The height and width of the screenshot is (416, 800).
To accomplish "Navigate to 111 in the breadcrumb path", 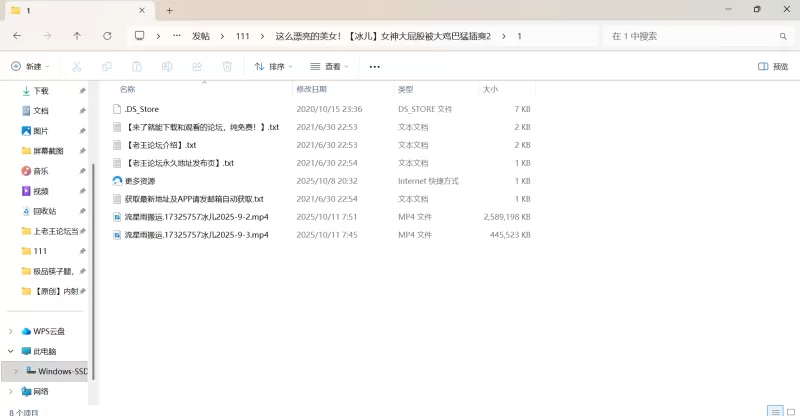I will click(243, 36).
